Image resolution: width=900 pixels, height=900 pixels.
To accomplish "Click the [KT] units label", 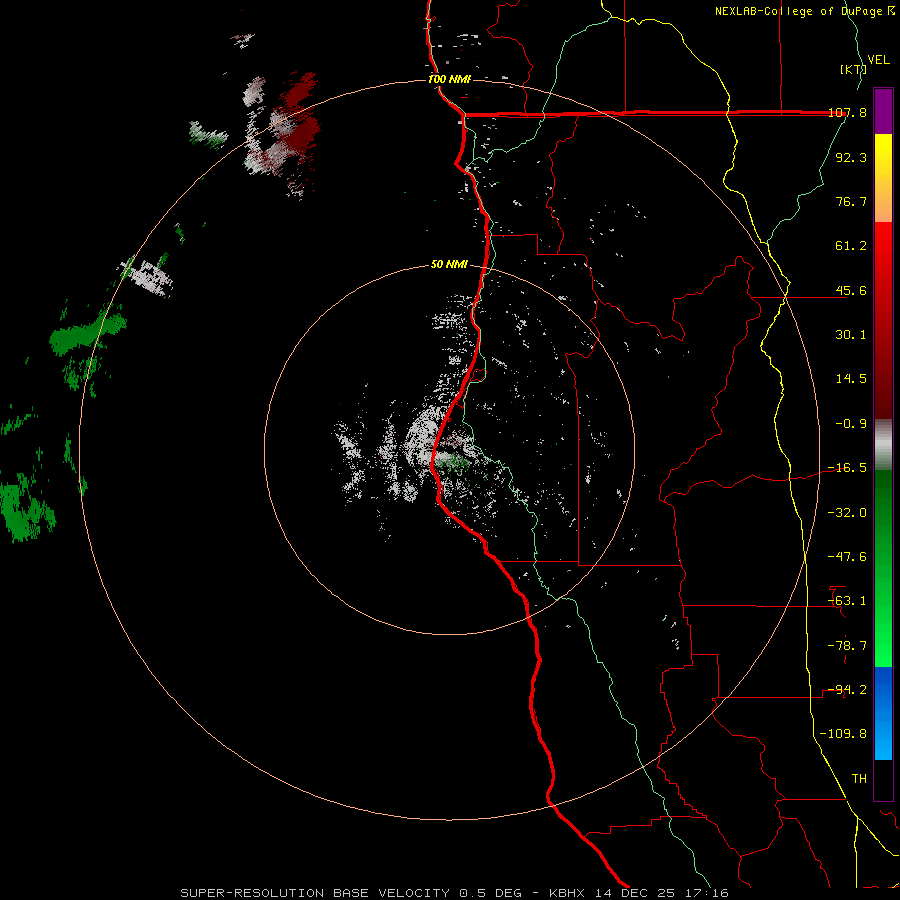I will pyautogui.click(x=853, y=69).
